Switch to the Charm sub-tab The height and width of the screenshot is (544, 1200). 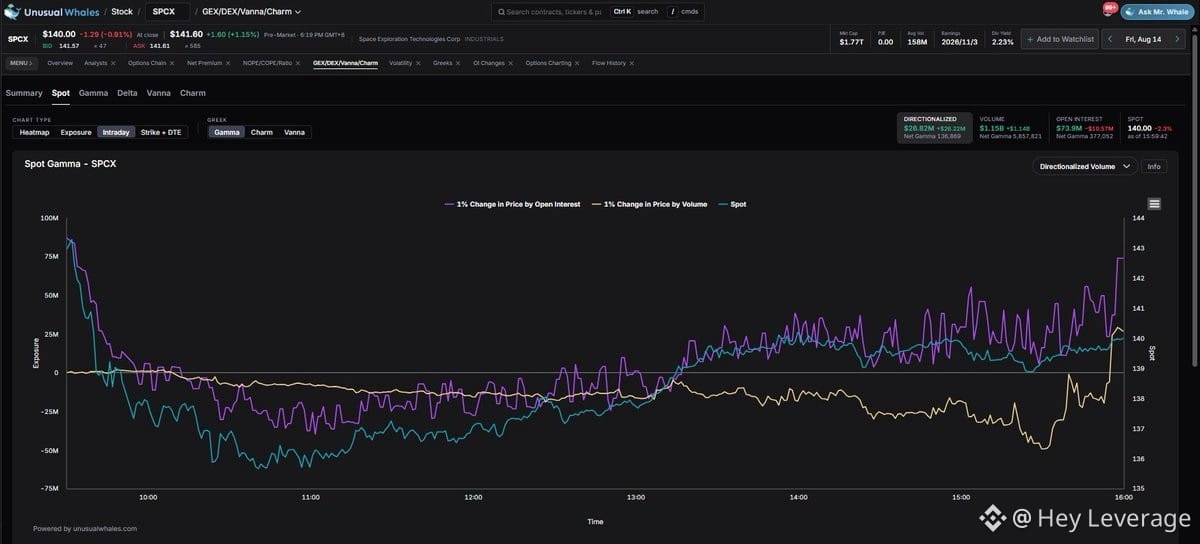pos(193,93)
